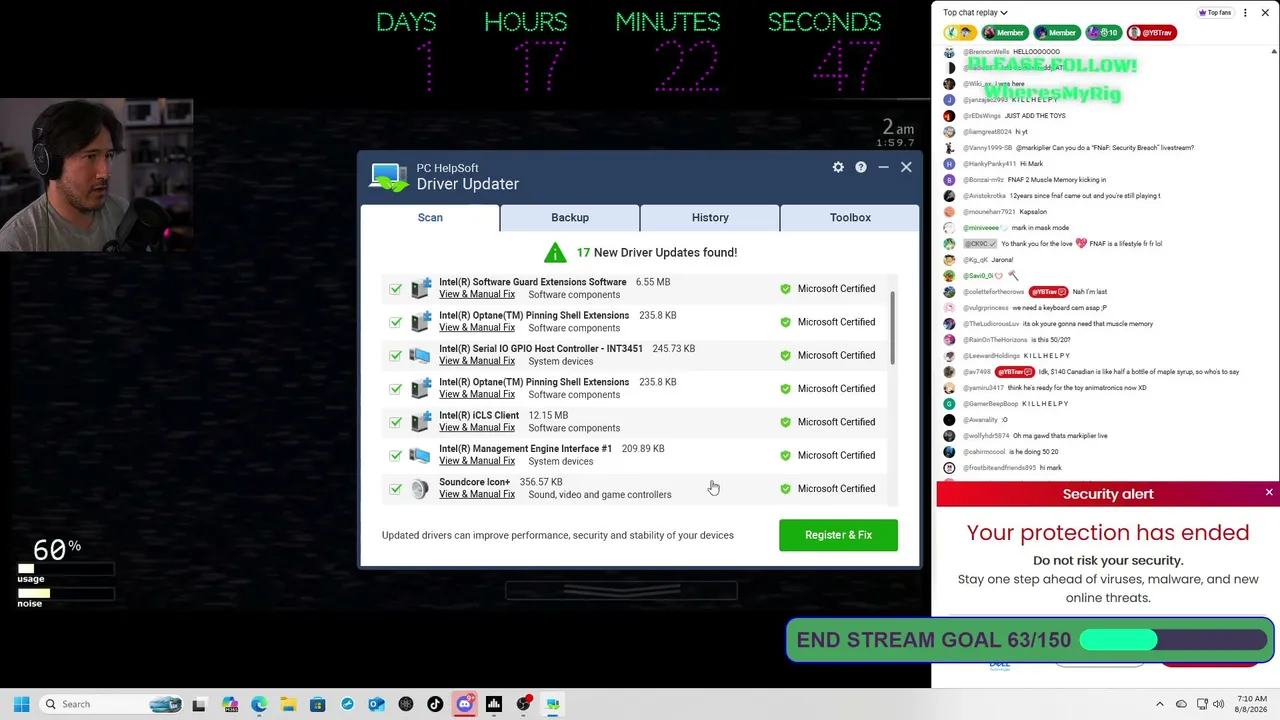1280x720 pixels.
Task: Click the '6.55 MB' driver size
Action: tap(653, 282)
